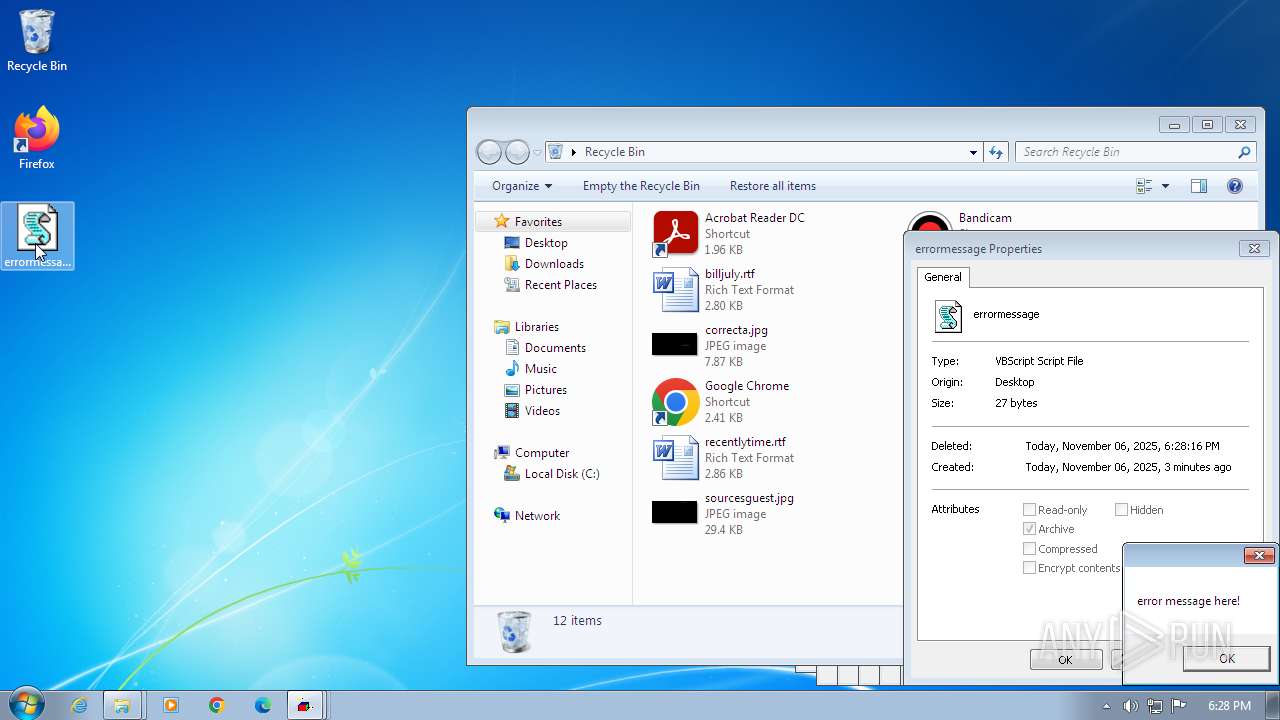Viewport: 1280px width, 720px height.
Task: Toggle the Archive checkbox
Action: point(1029,529)
